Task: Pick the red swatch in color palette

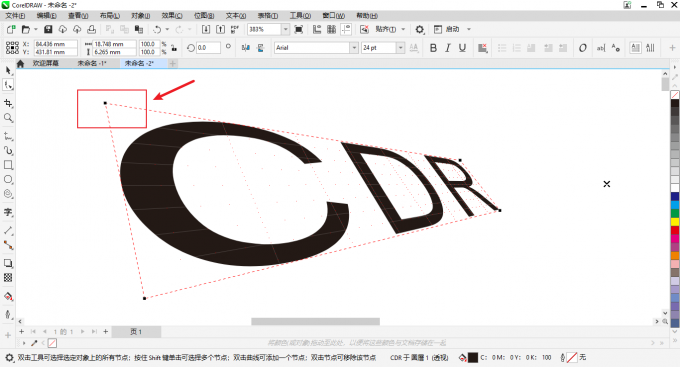Action: 675,230
